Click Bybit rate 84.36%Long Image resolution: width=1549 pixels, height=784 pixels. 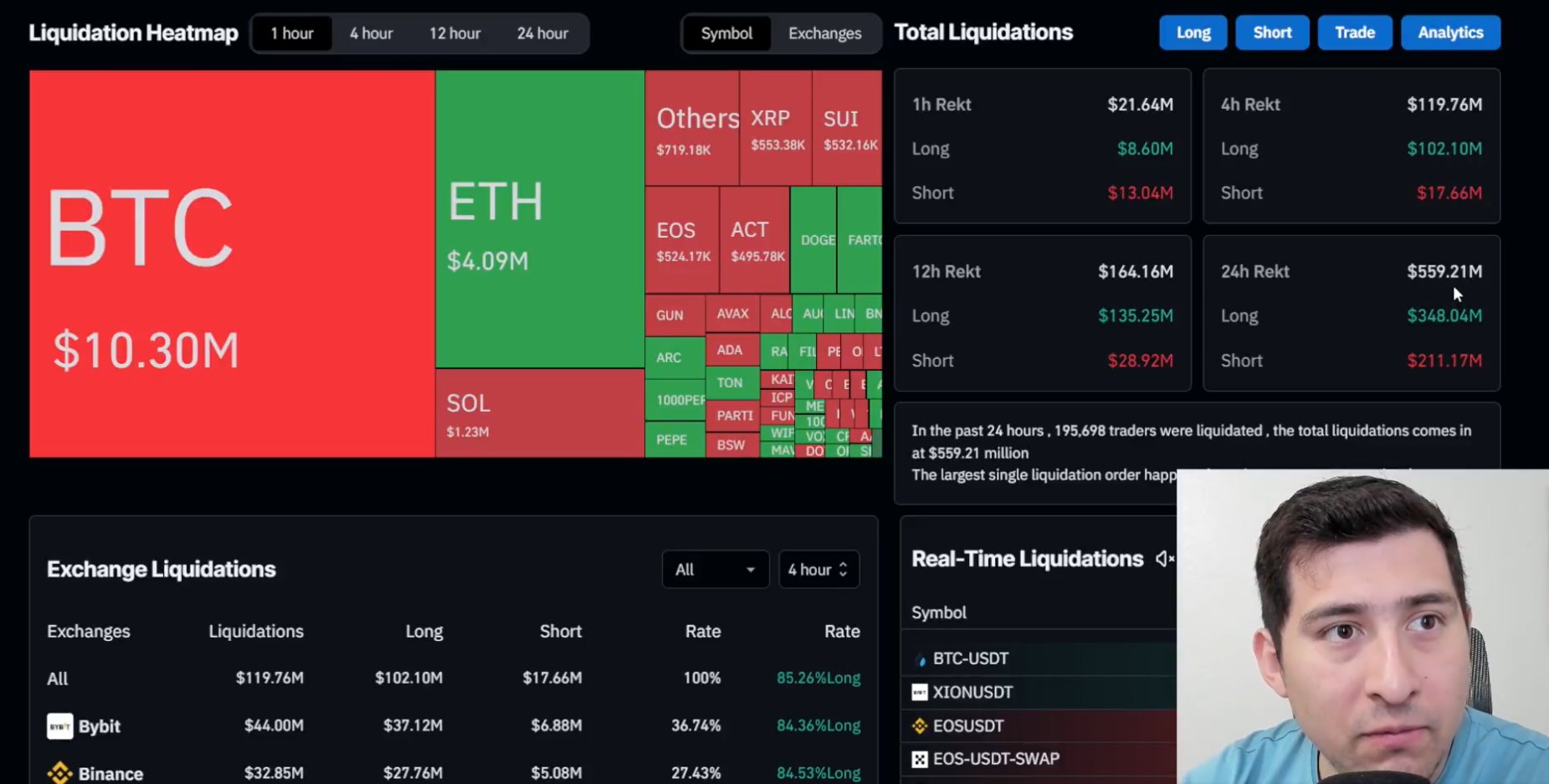[x=818, y=725]
